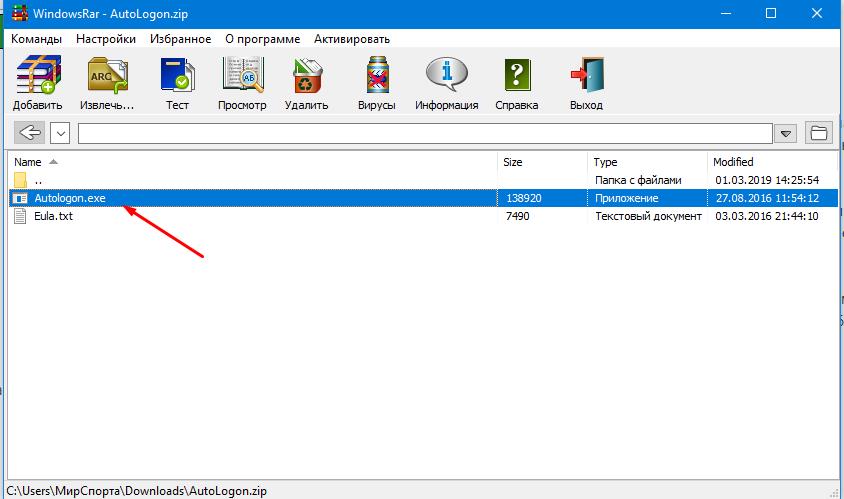
Task: Click the WindowsRar title bar app icon
Action: coord(19,13)
